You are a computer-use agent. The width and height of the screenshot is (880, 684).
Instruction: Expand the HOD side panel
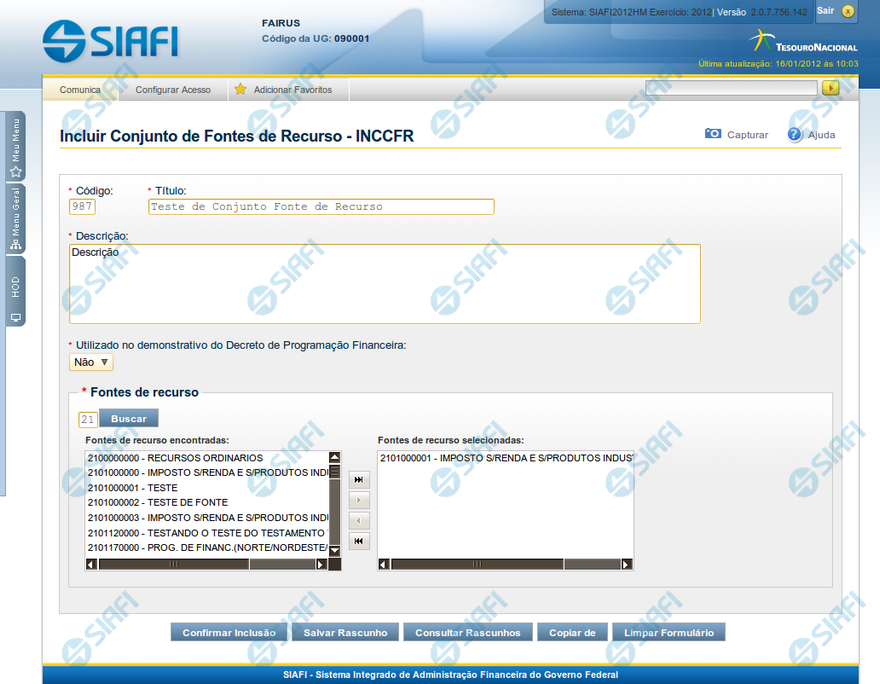click(x=15, y=291)
